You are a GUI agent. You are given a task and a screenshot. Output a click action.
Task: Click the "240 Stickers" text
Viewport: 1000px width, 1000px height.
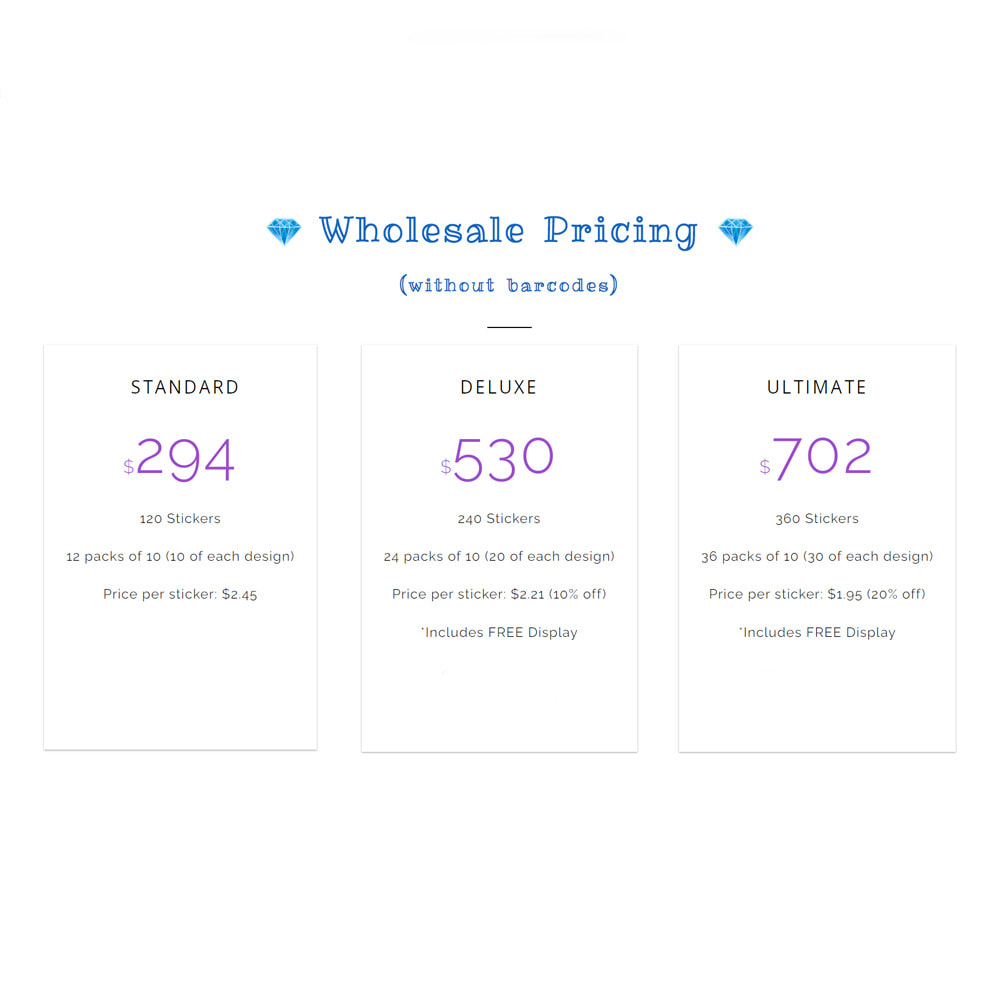[x=499, y=518]
